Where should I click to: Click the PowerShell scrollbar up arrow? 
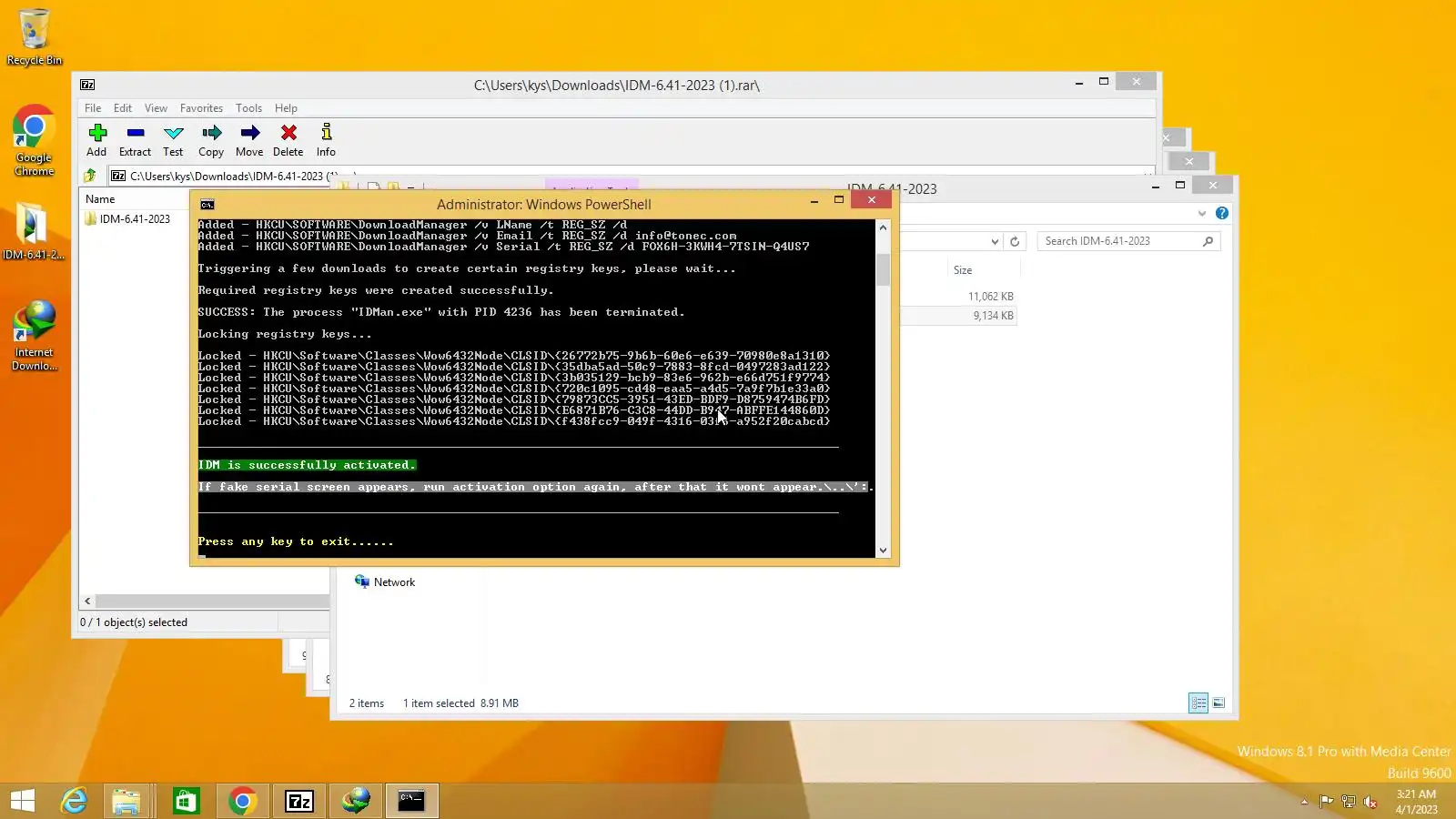coord(883,227)
